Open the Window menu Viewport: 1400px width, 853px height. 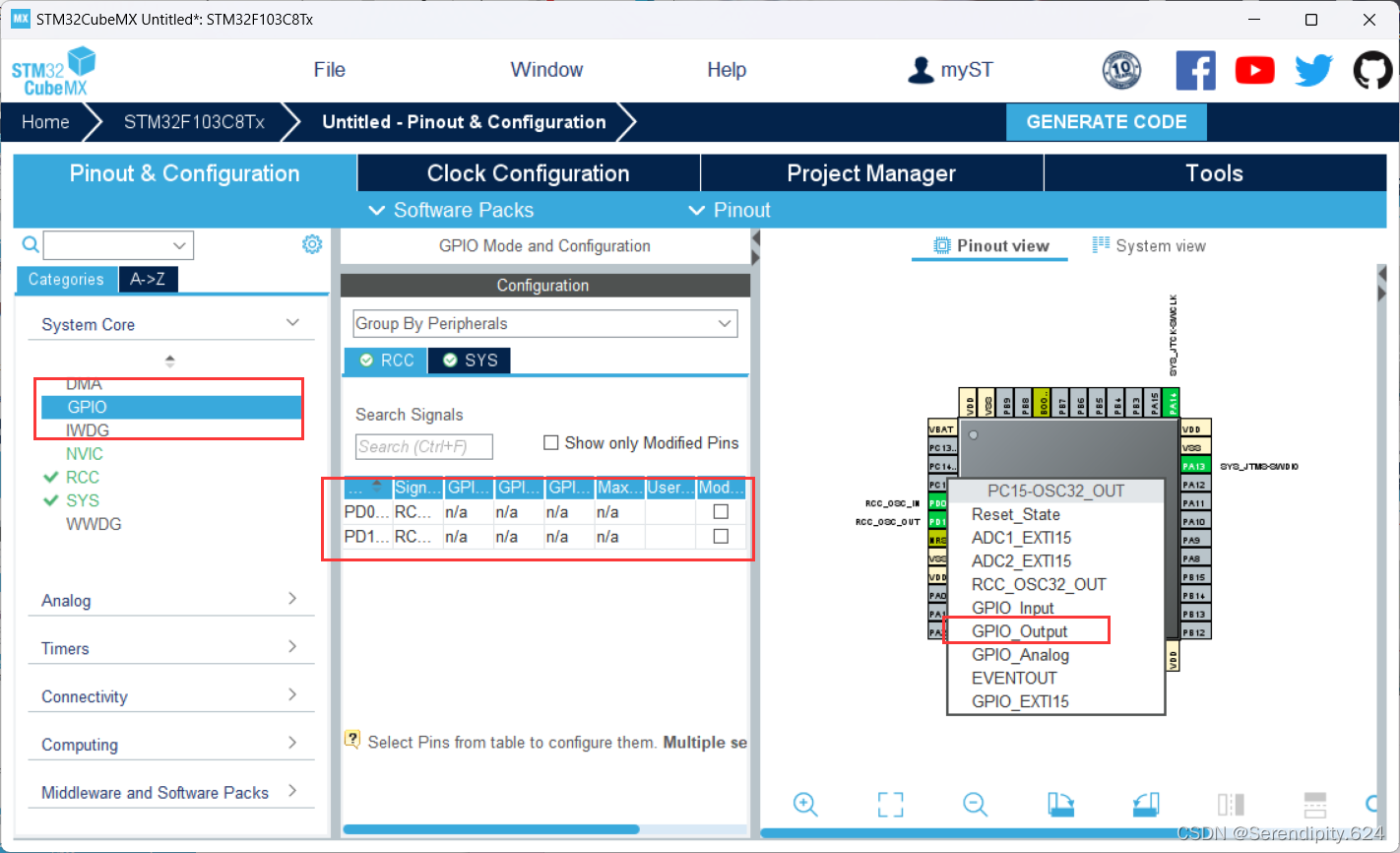click(546, 70)
